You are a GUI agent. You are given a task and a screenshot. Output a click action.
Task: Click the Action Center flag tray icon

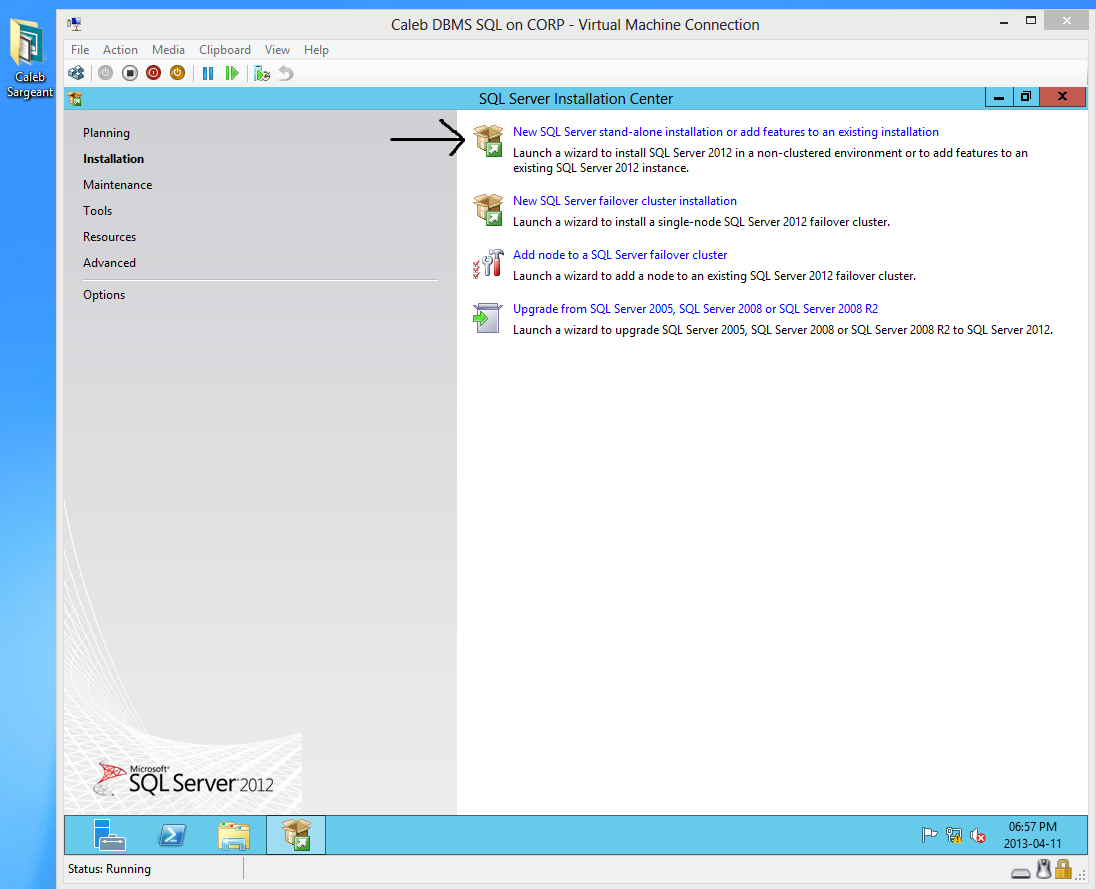tap(929, 834)
